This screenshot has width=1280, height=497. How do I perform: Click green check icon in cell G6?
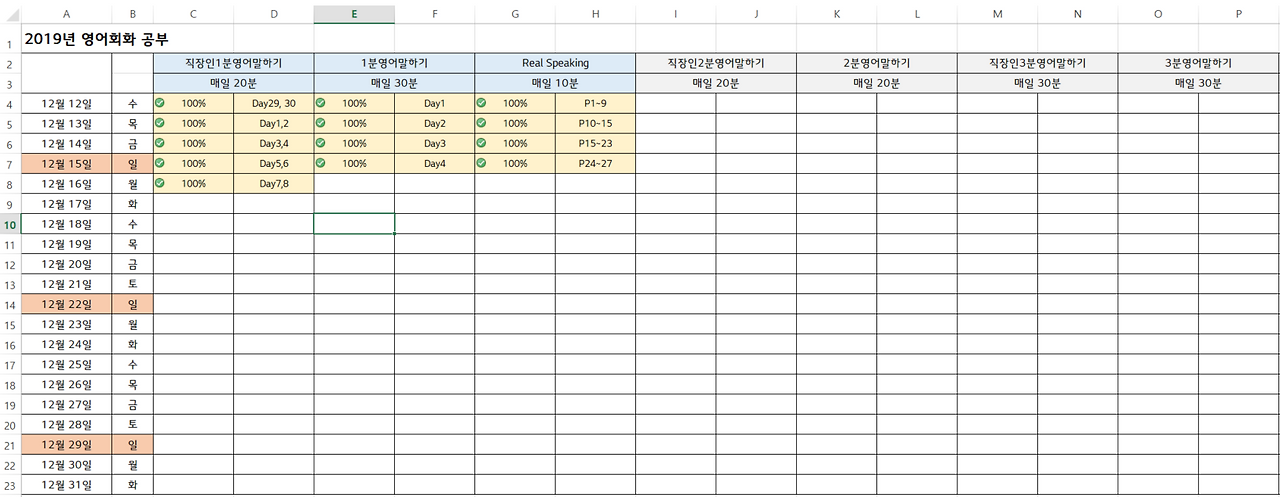pos(481,143)
